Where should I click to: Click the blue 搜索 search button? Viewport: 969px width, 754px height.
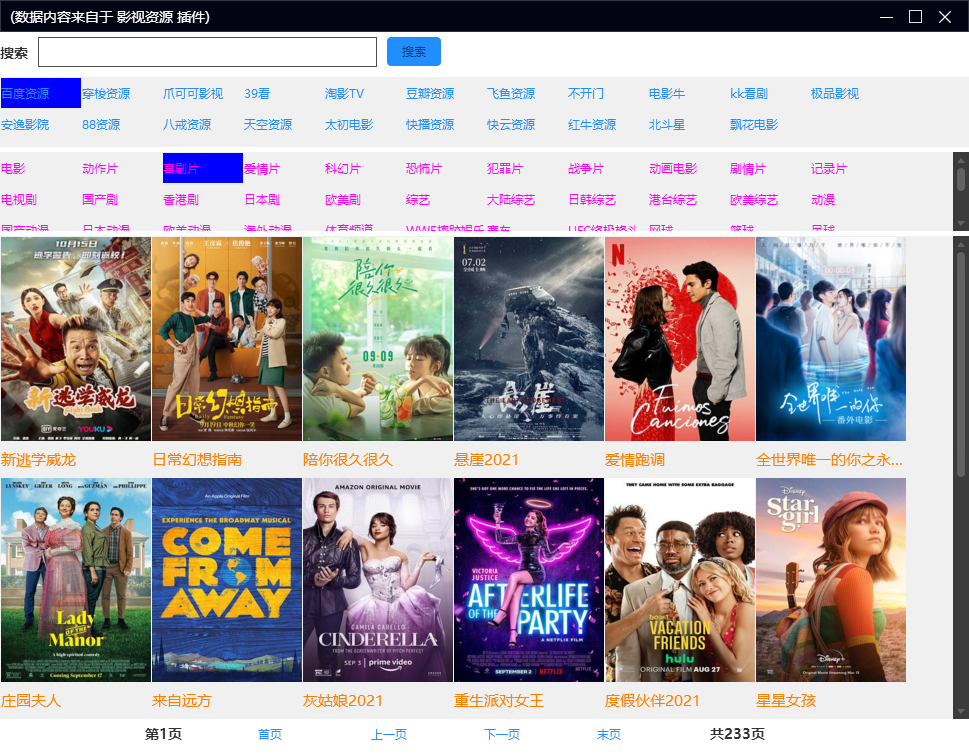(x=413, y=51)
